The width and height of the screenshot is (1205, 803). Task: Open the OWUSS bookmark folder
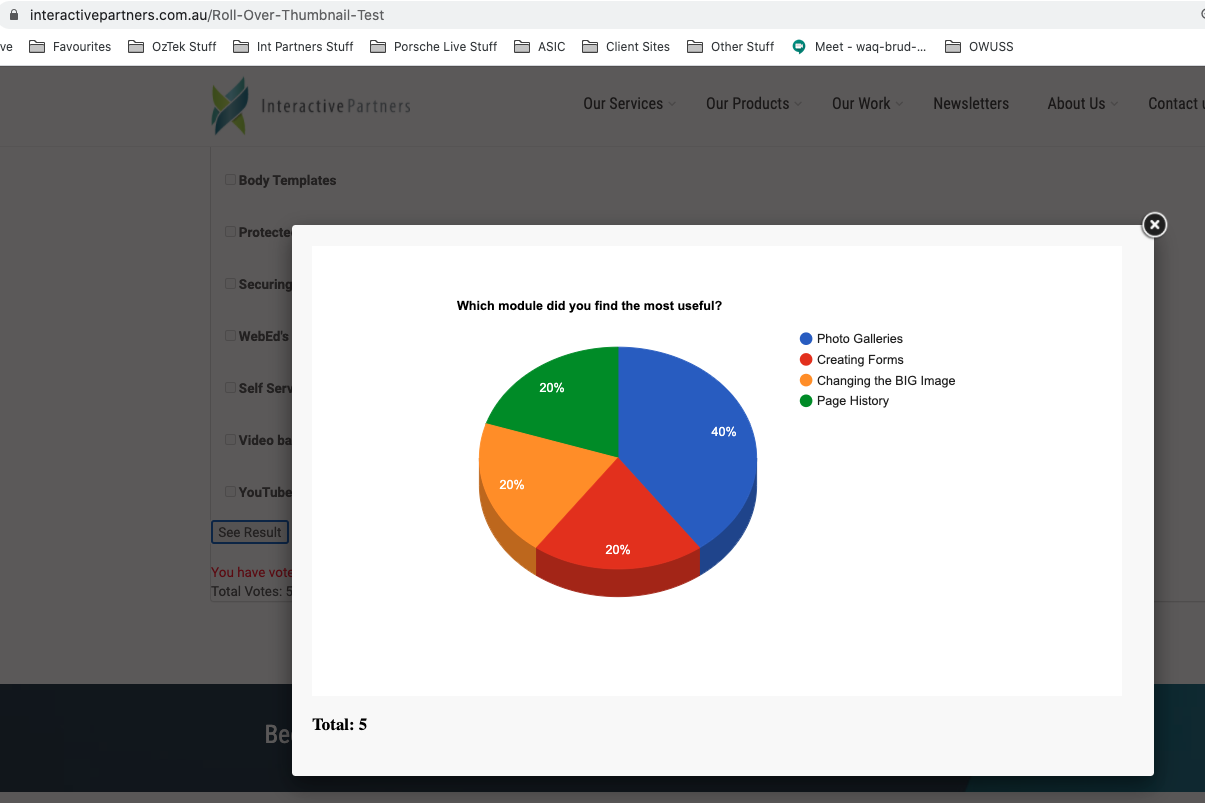992,46
